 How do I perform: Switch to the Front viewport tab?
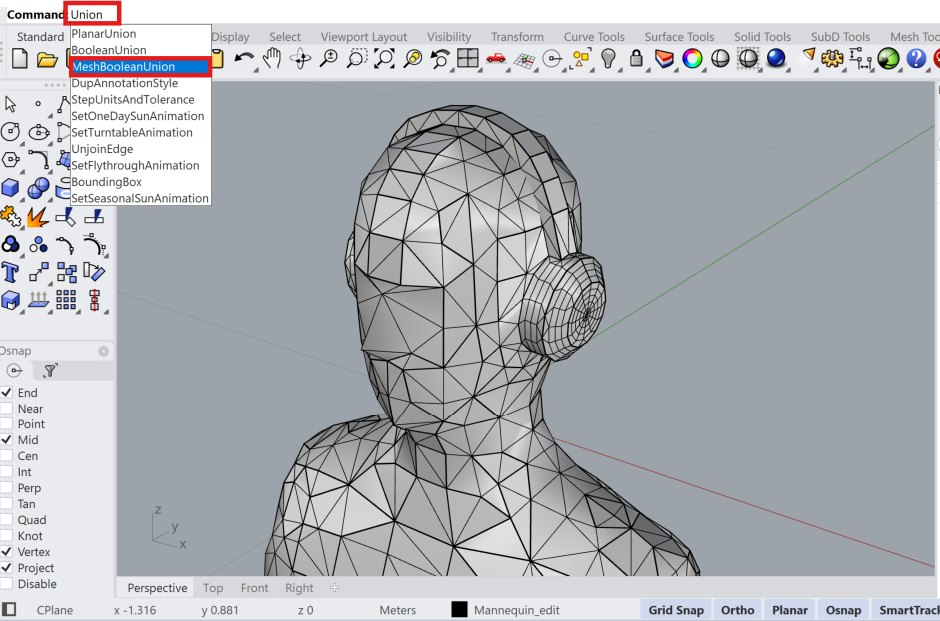point(254,588)
